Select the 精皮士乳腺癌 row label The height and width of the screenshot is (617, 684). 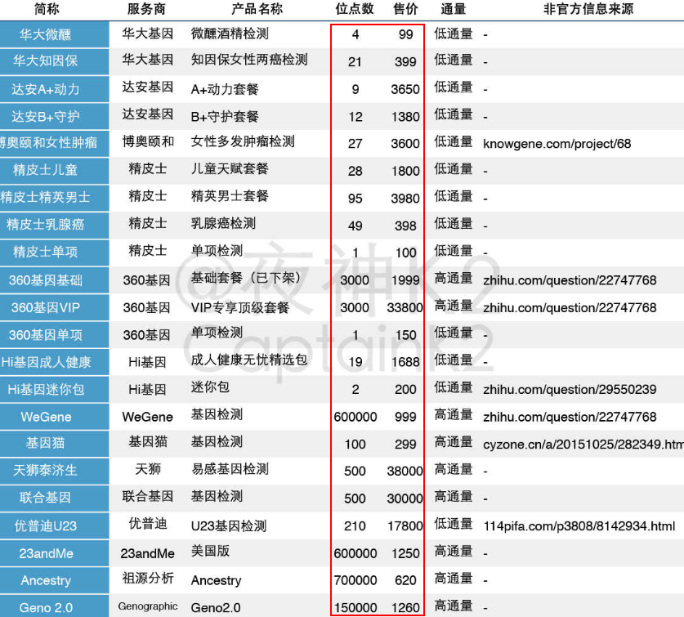(55, 225)
